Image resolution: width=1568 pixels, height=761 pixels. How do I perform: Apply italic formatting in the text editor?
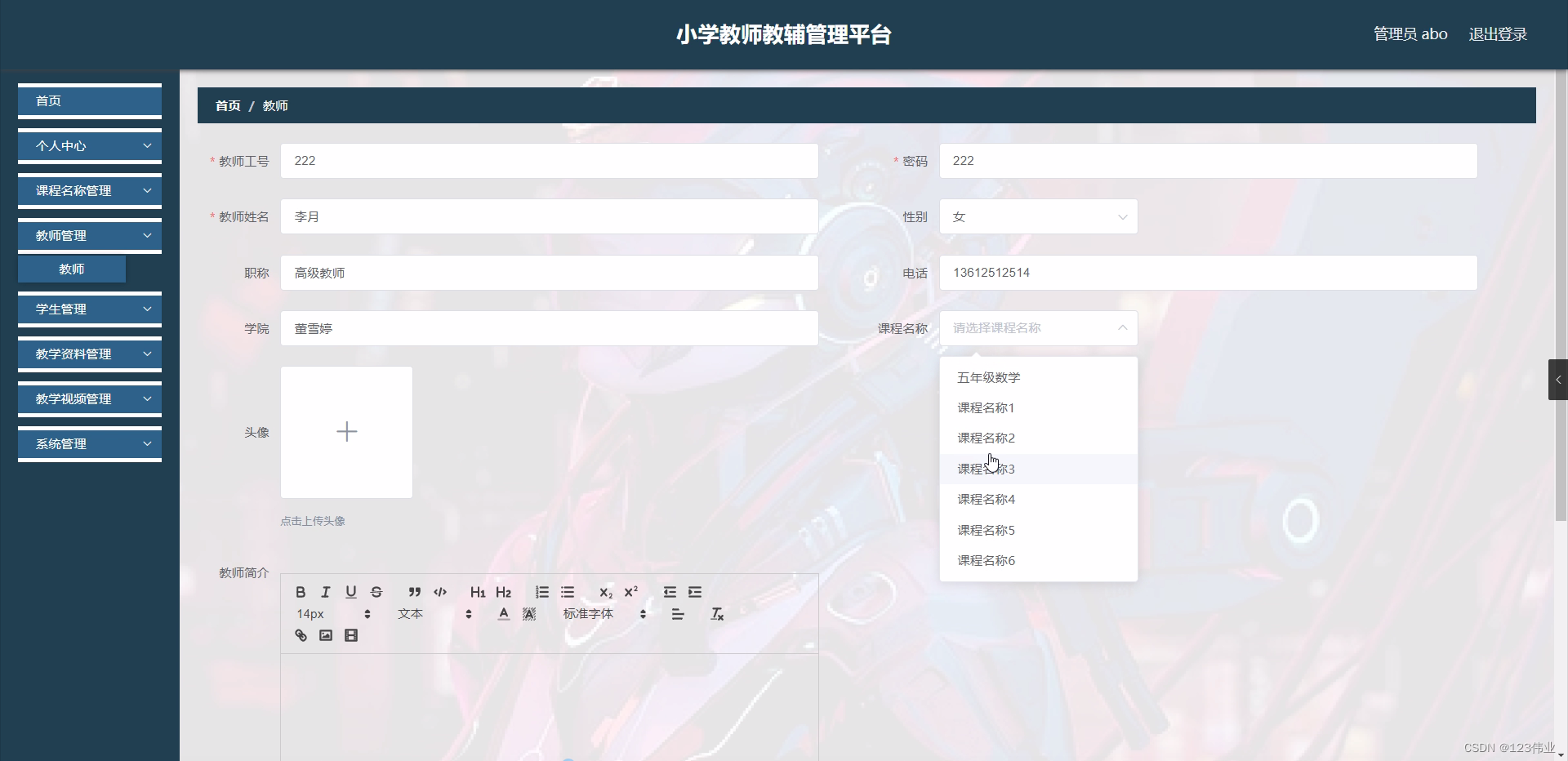pos(325,592)
